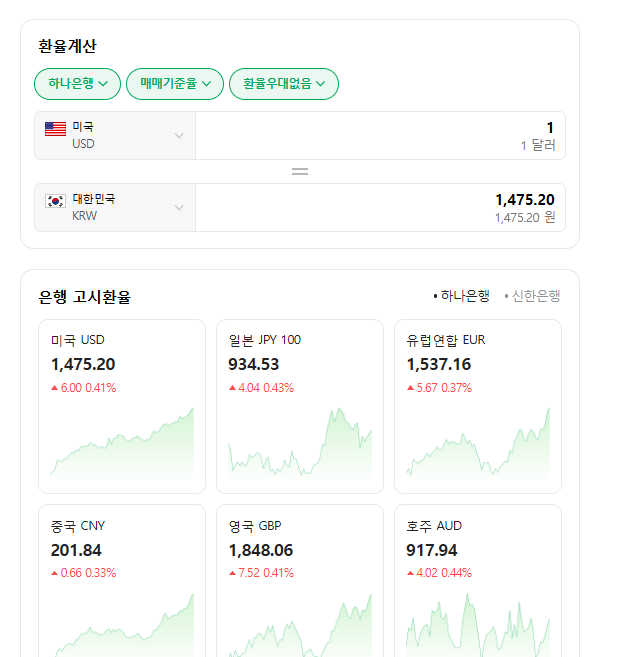The height and width of the screenshot is (657, 623).
Task: Open the 유럽연합 EUR rate card
Action: 478,406
